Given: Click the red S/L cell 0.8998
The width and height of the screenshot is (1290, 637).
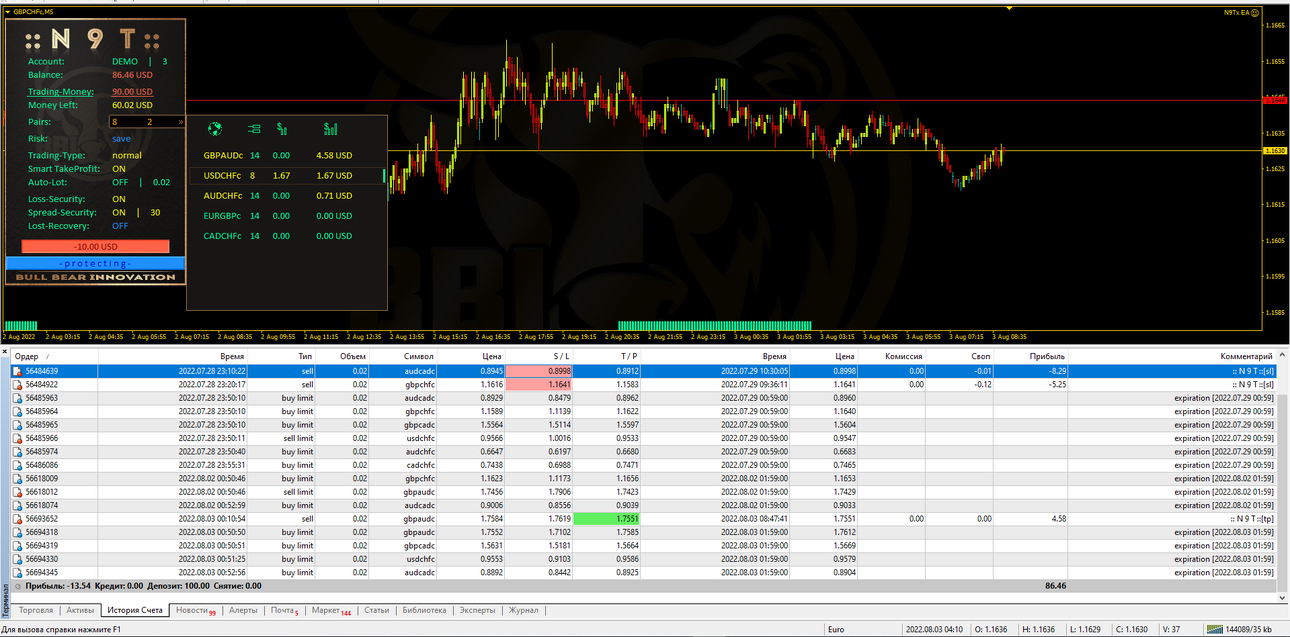Looking at the screenshot, I should pyautogui.click(x=539, y=371).
